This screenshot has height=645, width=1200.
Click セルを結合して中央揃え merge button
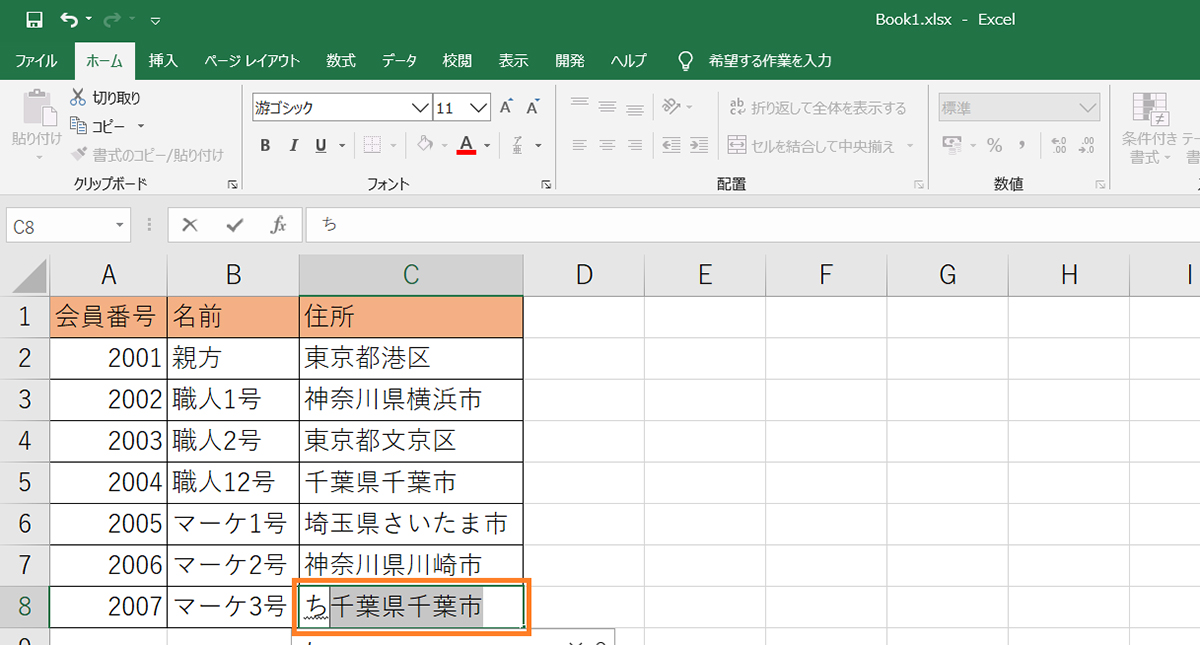point(812,146)
